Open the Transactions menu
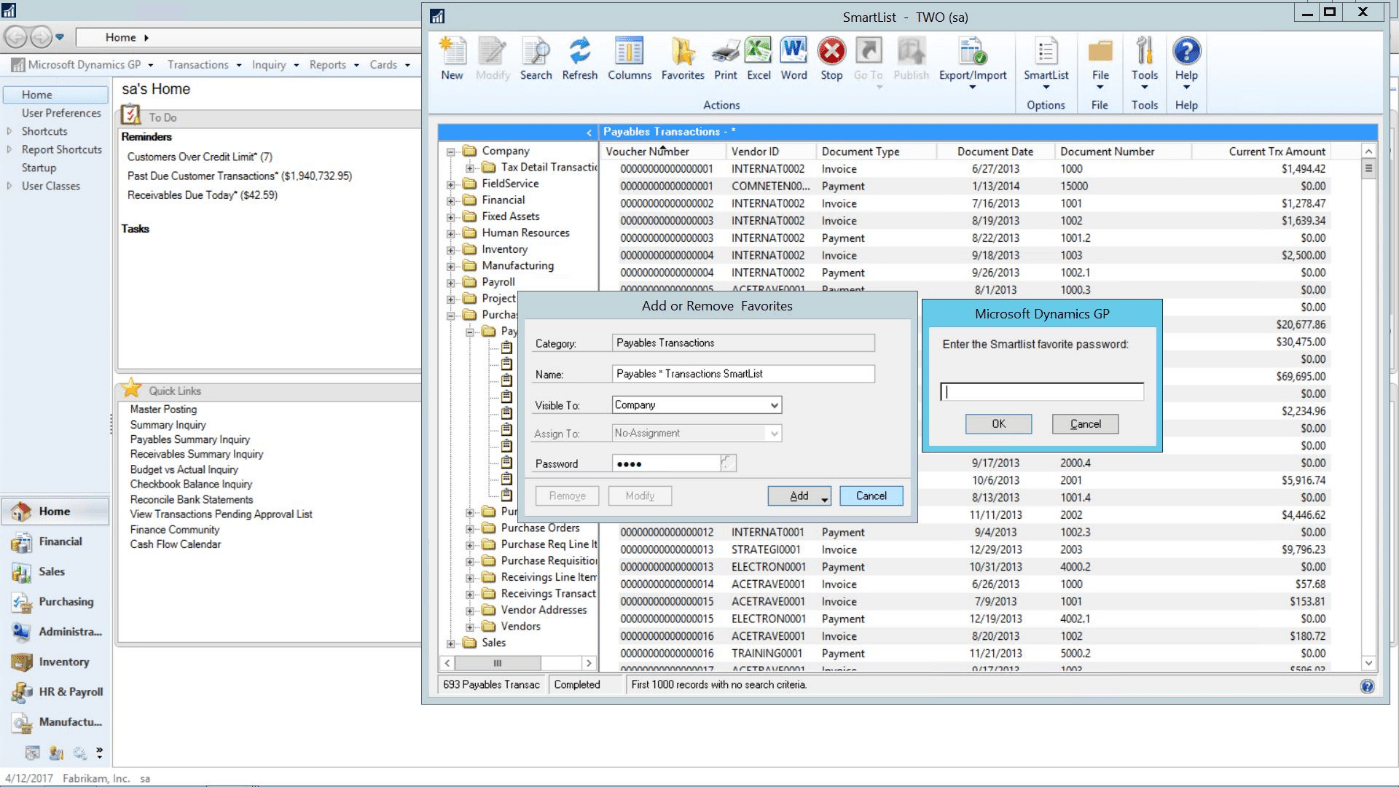The image size is (1399, 787). click(204, 65)
